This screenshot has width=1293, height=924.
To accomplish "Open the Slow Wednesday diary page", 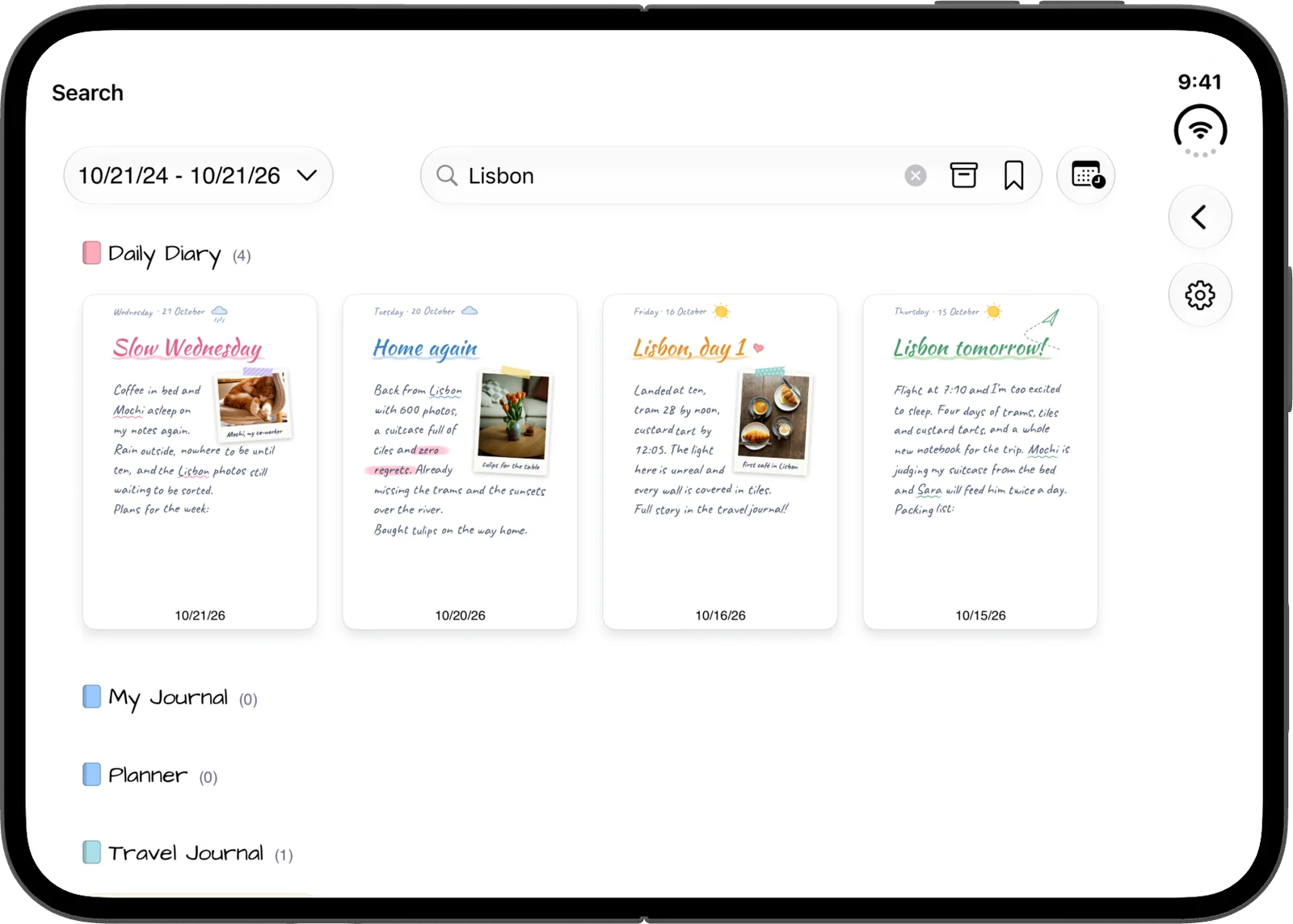I will coord(200,461).
